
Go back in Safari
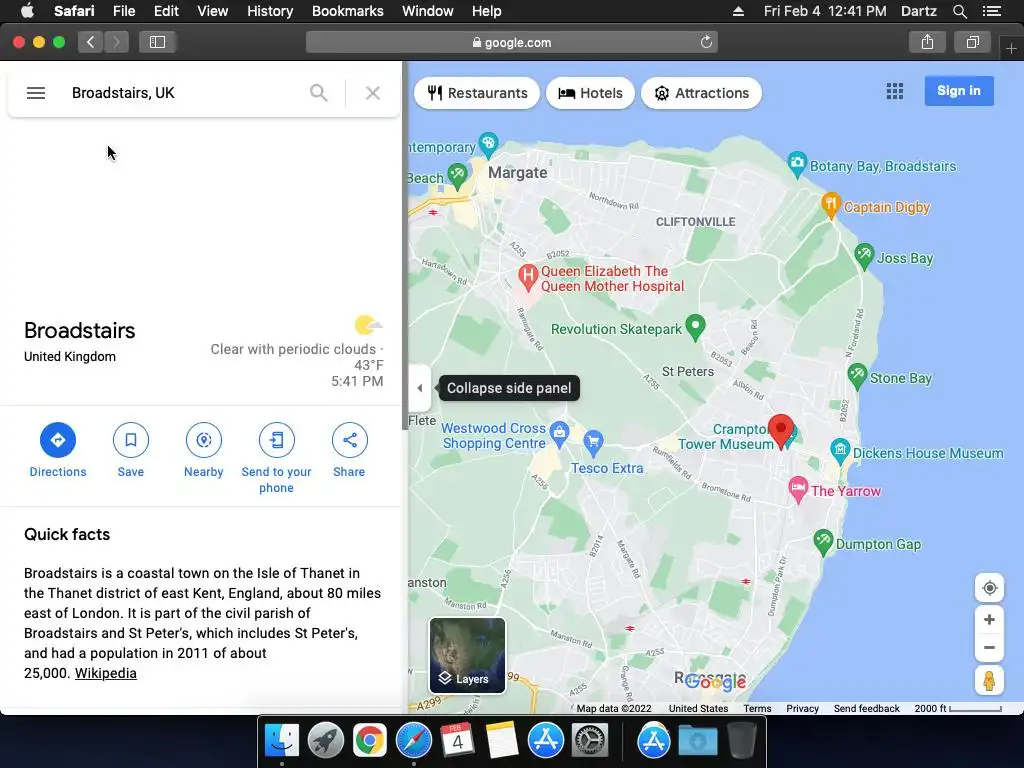[91, 42]
